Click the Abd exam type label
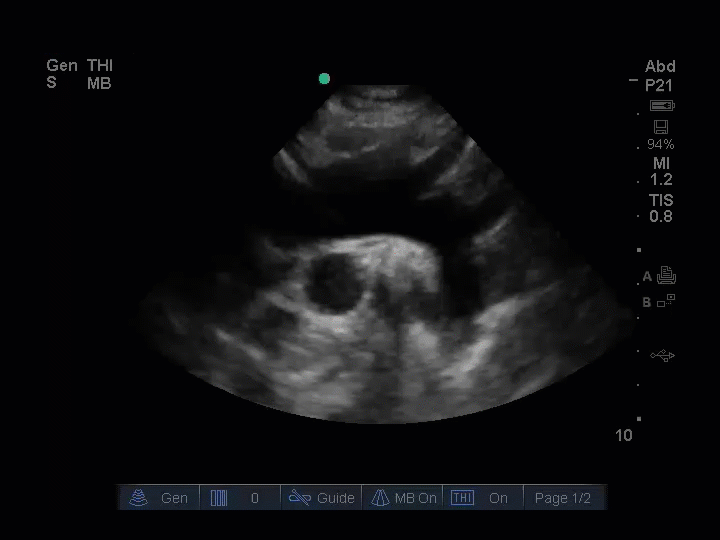 (x=660, y=67)
